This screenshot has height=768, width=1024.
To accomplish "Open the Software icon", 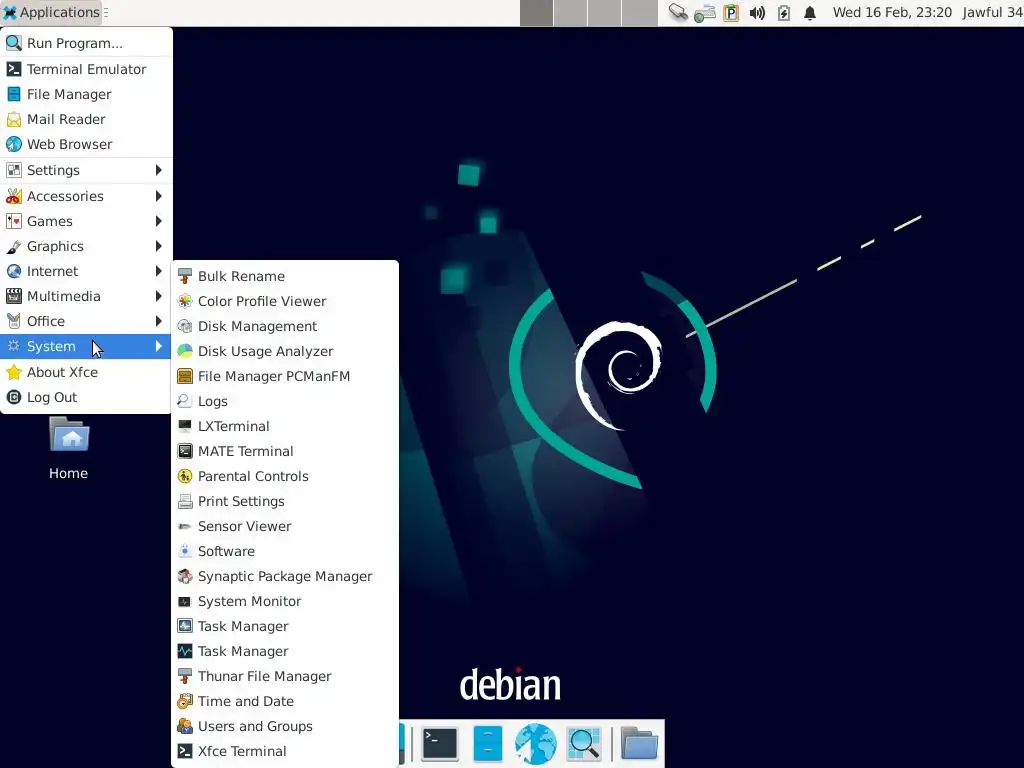I will pyautogui.click(x=185, y=551).
